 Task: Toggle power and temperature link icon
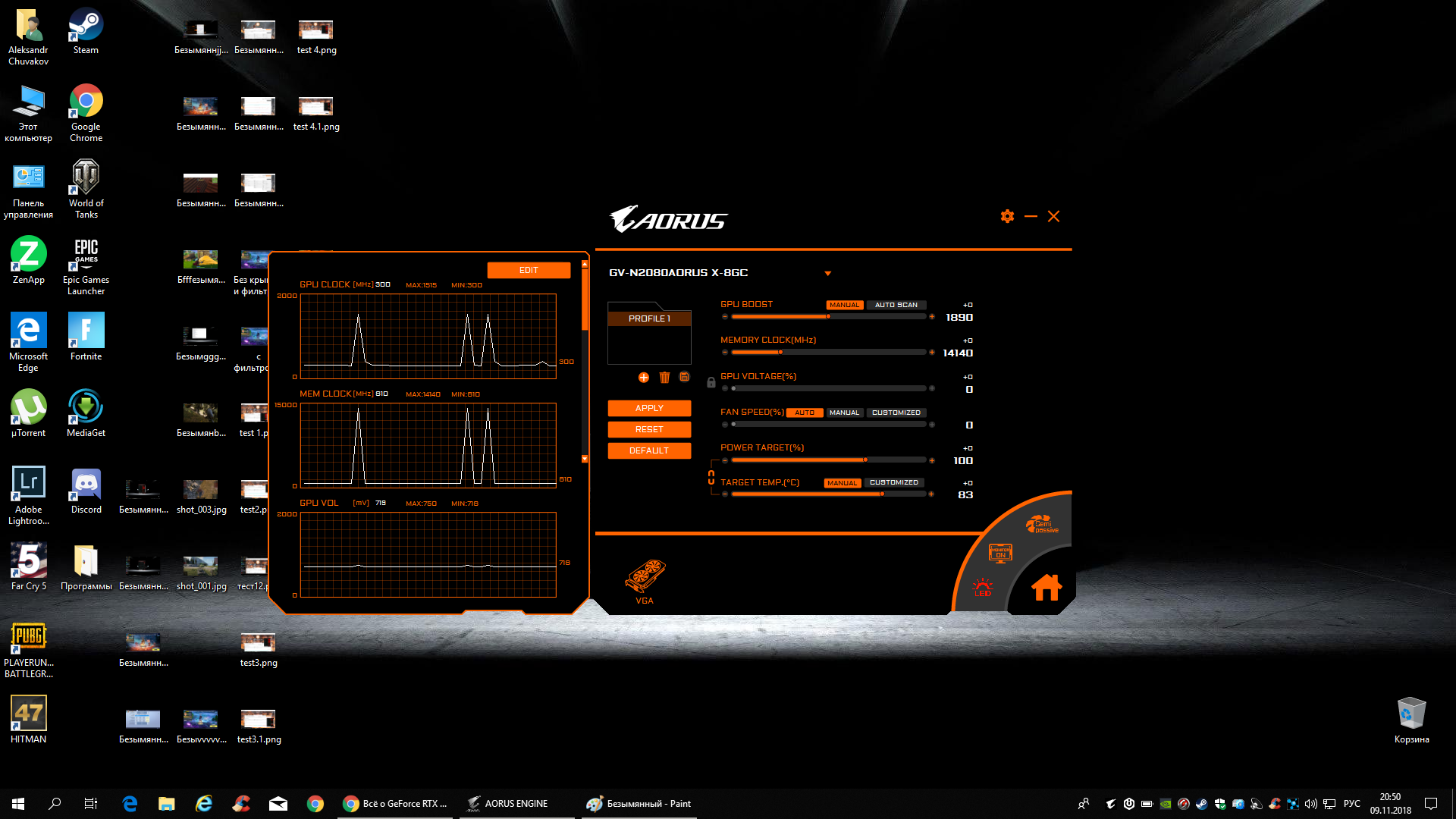click(711, 477)
